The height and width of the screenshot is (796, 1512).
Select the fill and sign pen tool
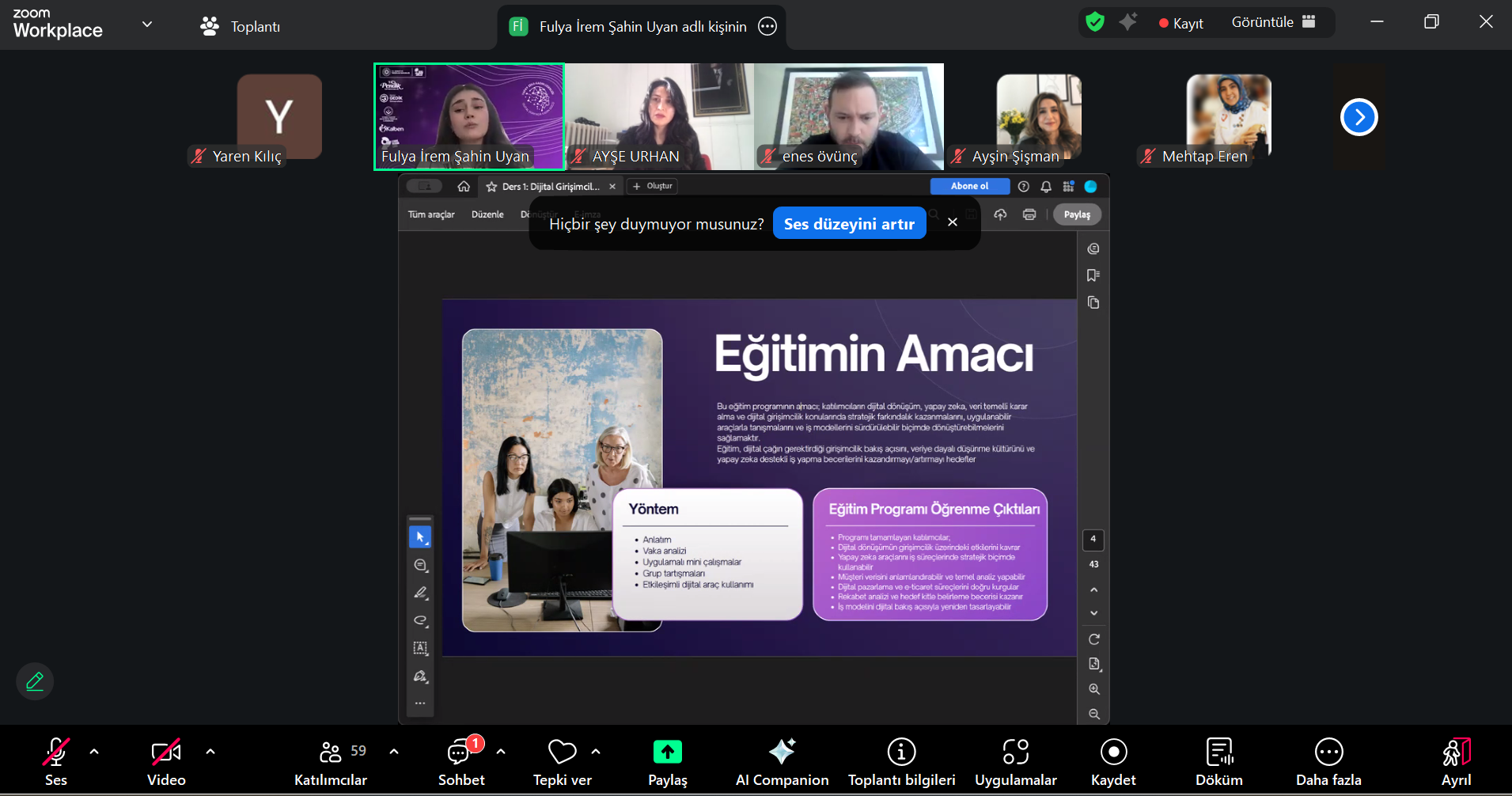420,676
